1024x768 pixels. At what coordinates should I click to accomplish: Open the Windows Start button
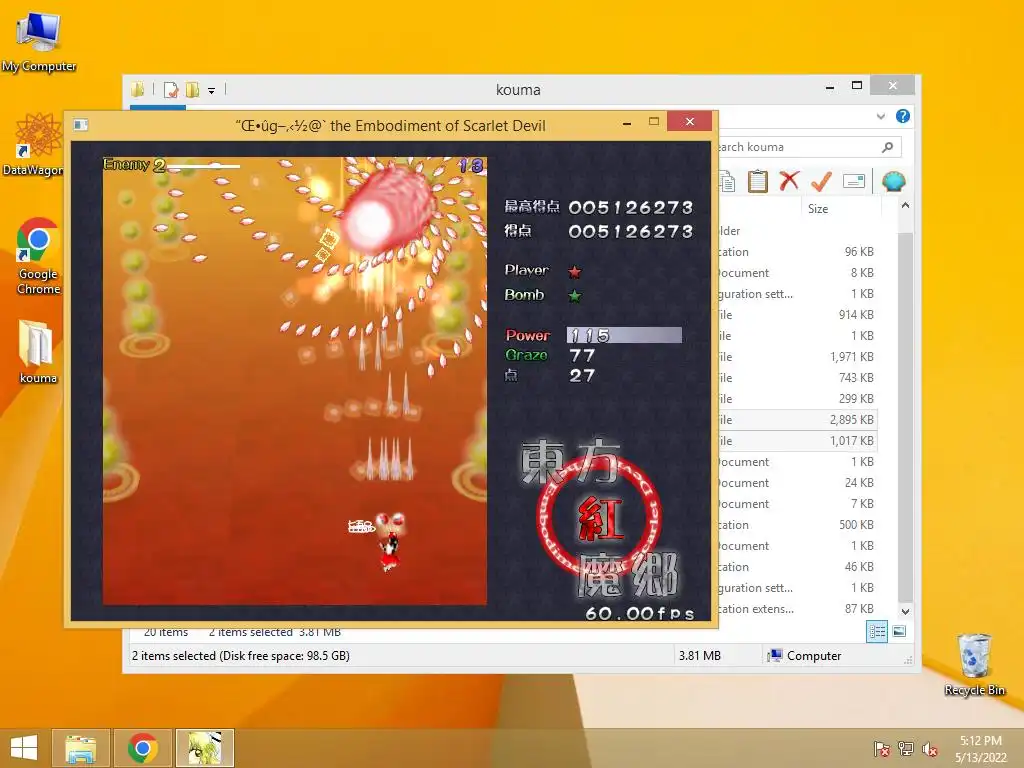(24, 748)
